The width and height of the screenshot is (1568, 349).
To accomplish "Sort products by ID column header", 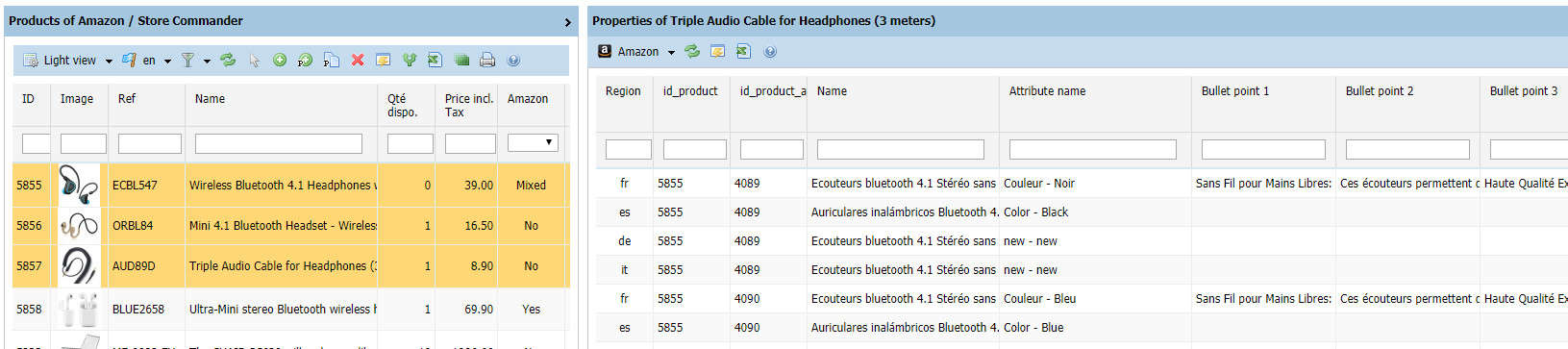I will pyautogui.click(x=32, y=105).
